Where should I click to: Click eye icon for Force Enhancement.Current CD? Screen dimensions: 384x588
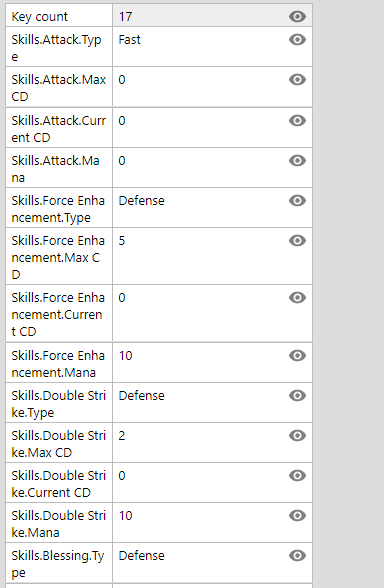pyautogui.click(x=297, y=298)
